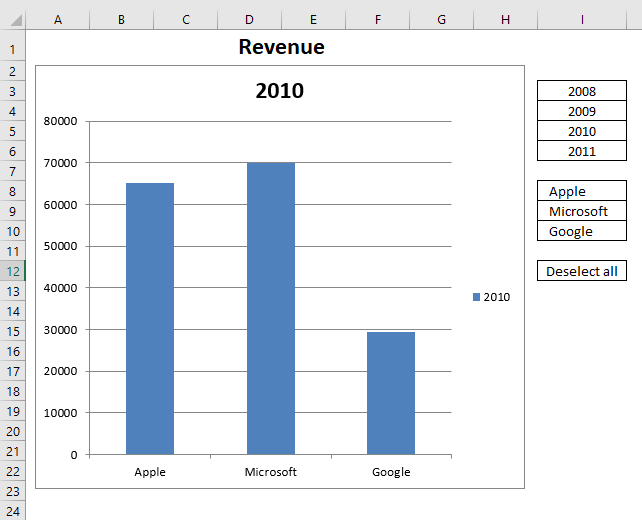The width and height of the screenshot is (642, 520).
Task: Select the 2008 year button
Action: (581, 90)
